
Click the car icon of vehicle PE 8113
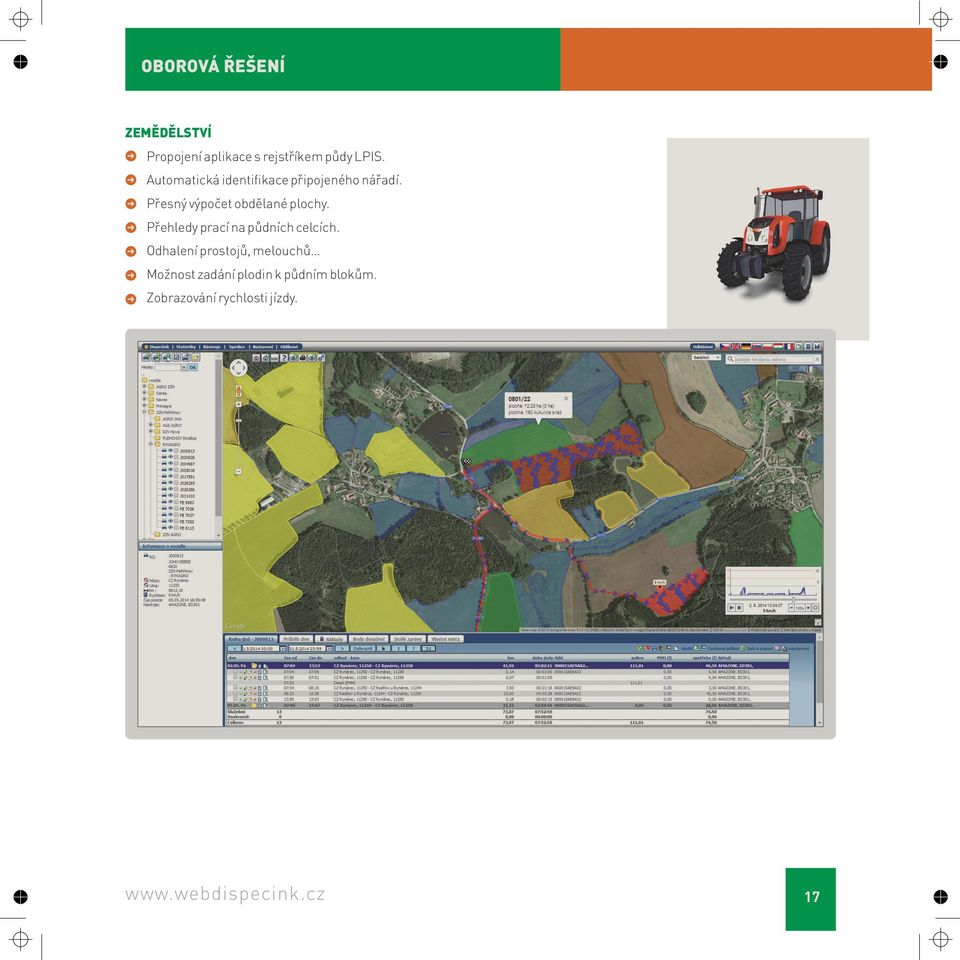(164, 528)
